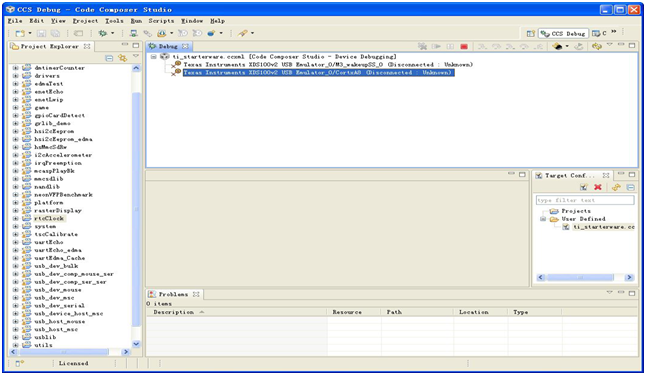Select the CortxA8 emulator entry
Viewport: 646px width, 375px height.
318,73
